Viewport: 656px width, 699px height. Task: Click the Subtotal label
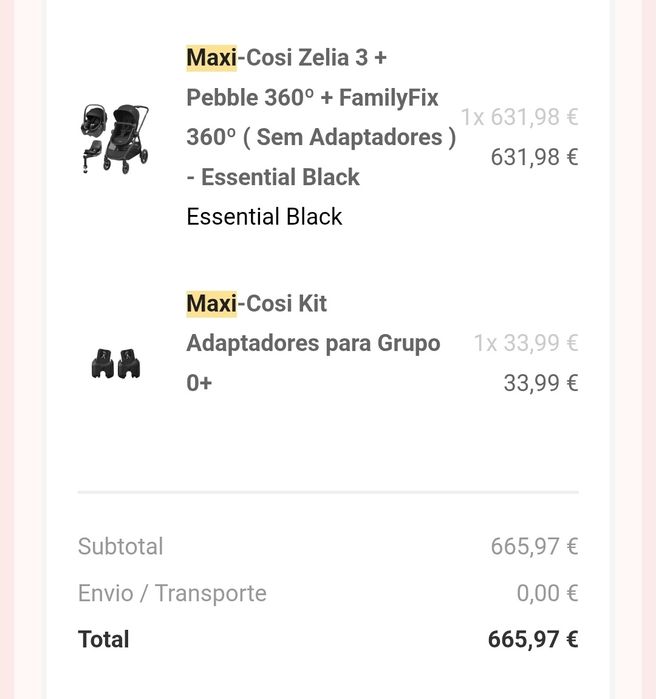click(x=120, y=547)
